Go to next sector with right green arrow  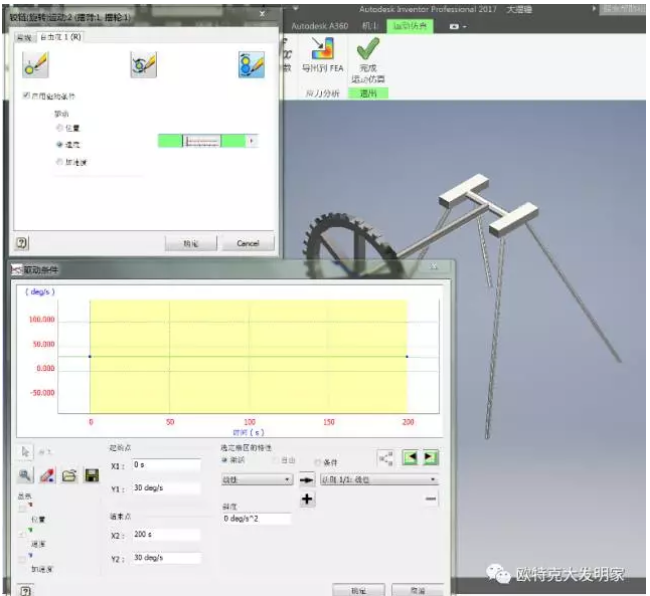430,458
